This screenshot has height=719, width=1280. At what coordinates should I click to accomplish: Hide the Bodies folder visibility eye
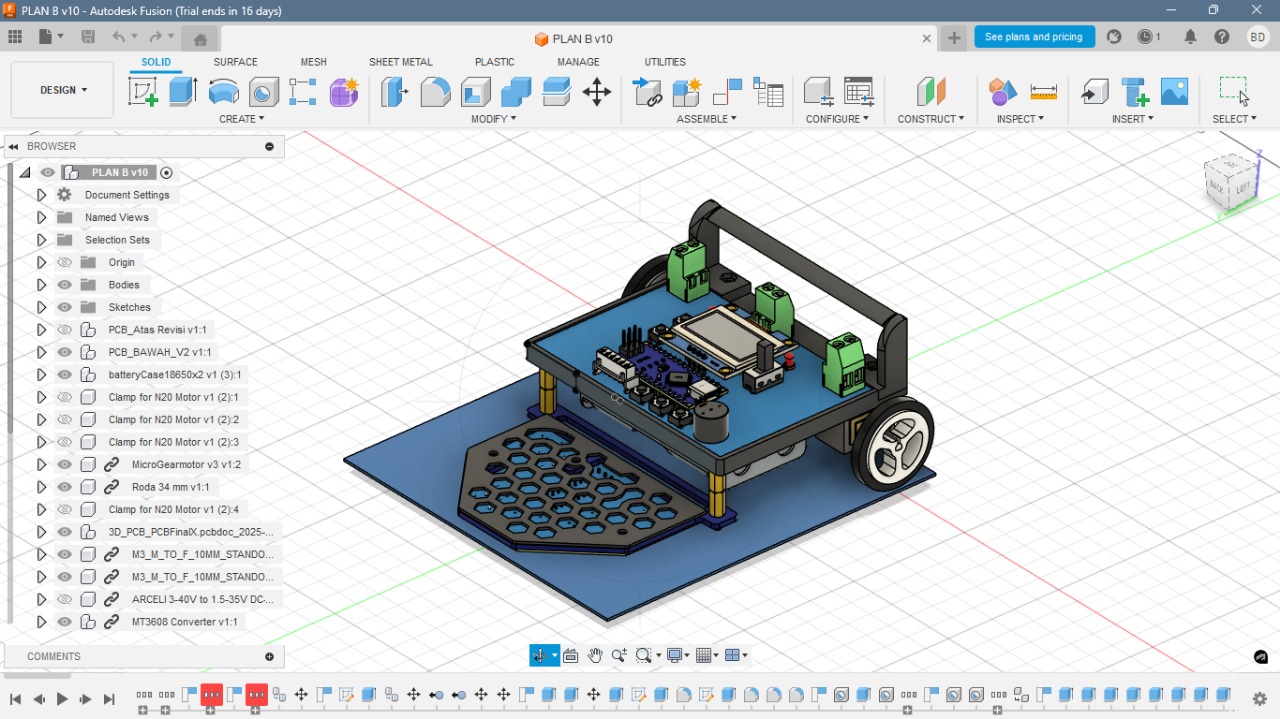pos(65,285)
